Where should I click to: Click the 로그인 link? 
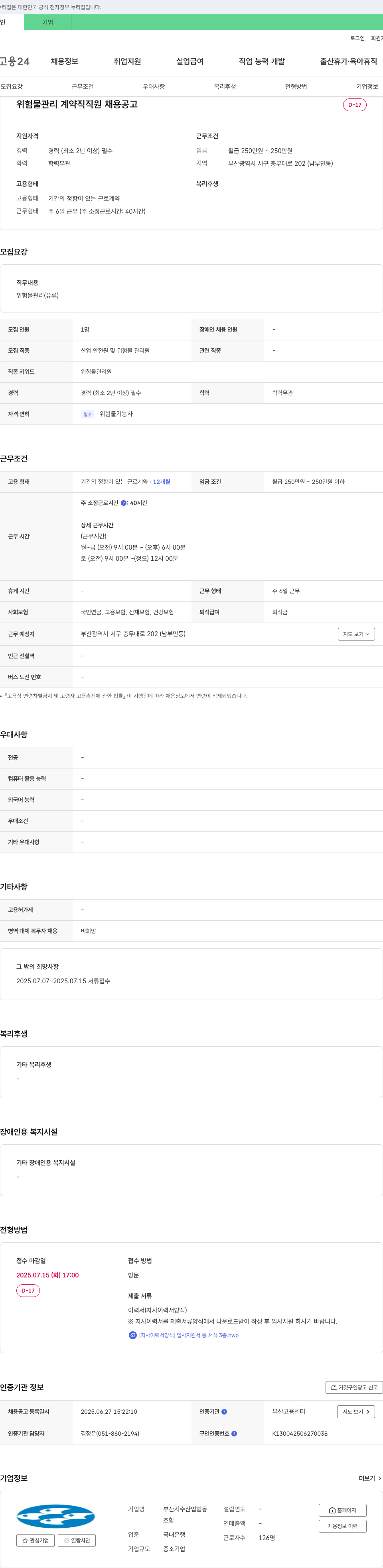click(x=357, y=38)
